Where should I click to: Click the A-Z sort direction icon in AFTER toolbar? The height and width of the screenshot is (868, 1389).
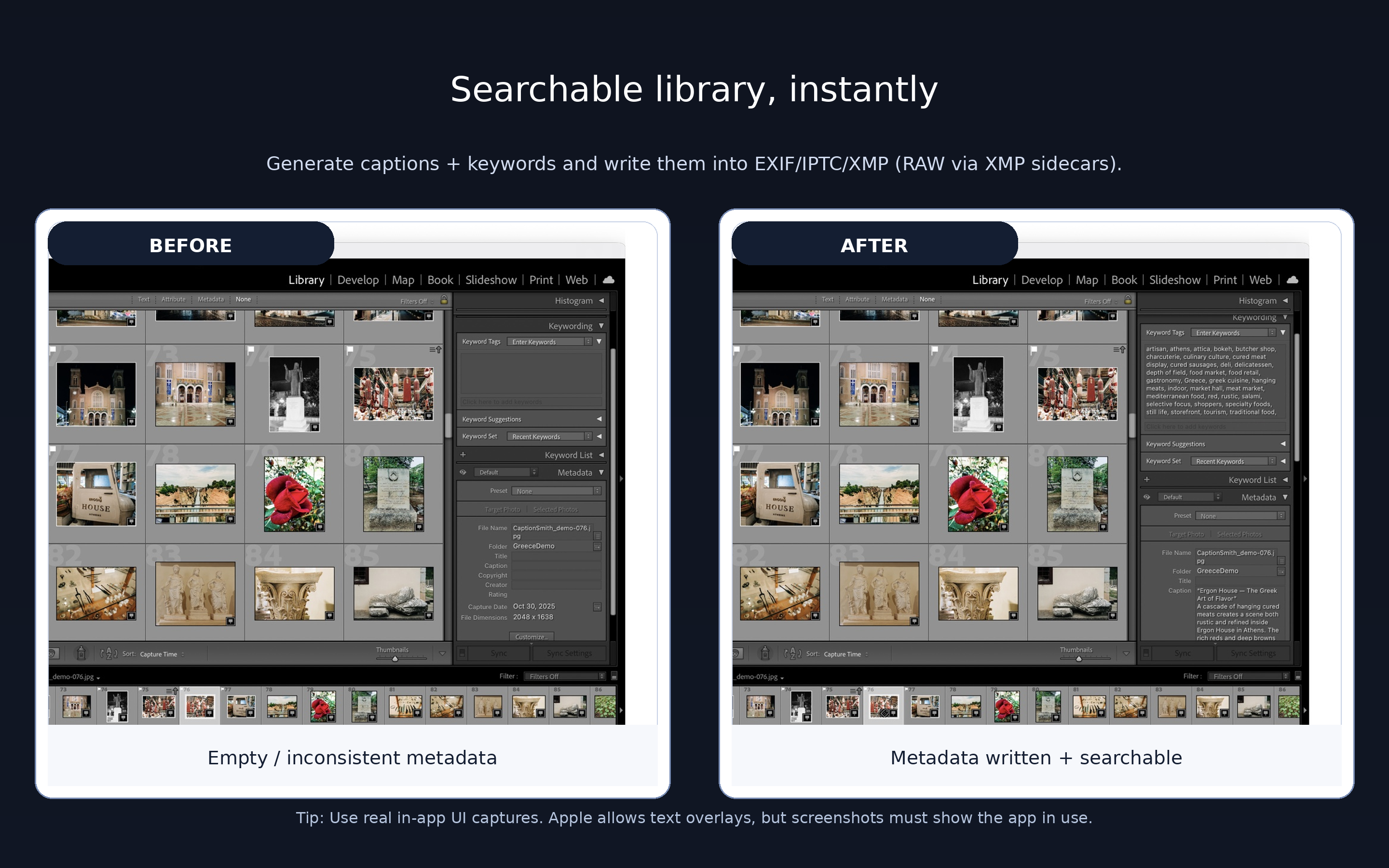792,653
